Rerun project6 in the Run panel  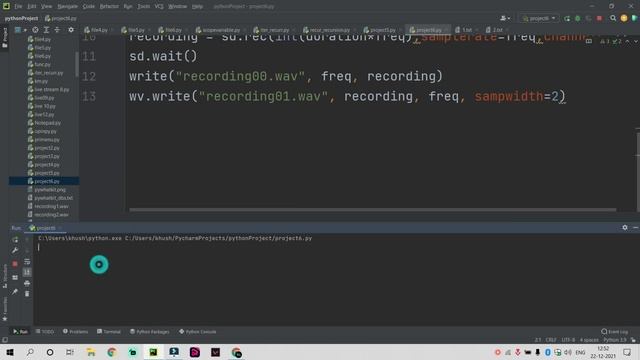pos(15,240)
